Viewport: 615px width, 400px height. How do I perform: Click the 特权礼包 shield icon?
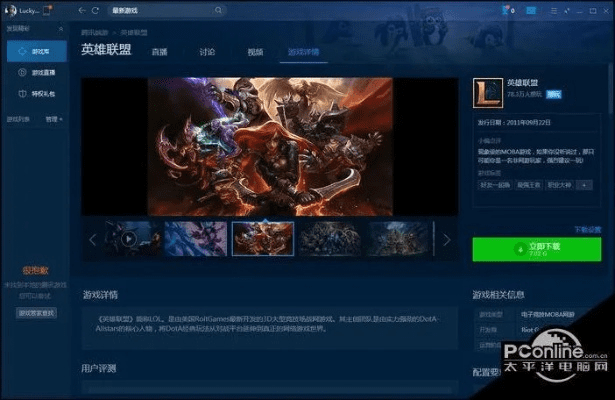(22, 94)
